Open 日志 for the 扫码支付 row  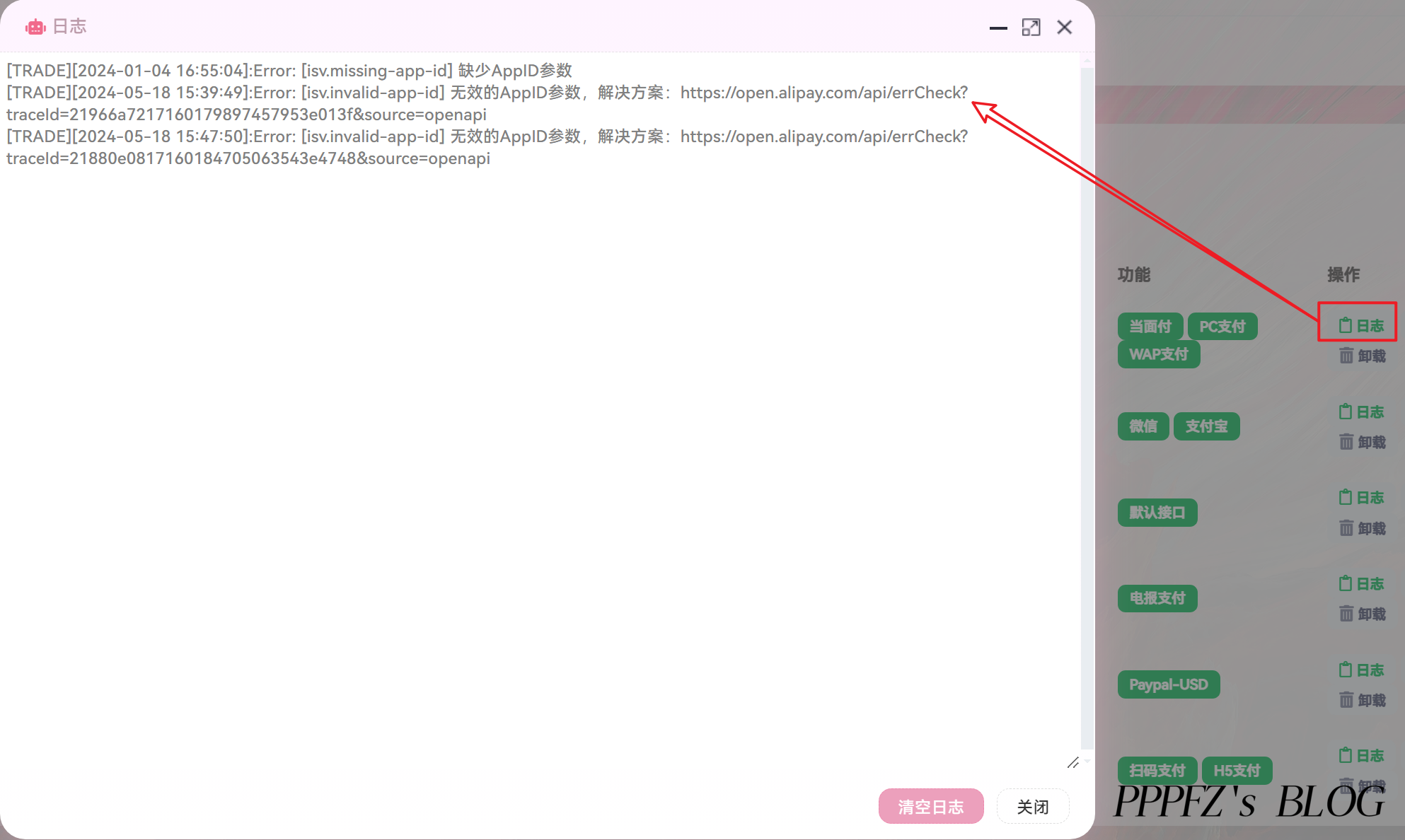coord(1361,755)
